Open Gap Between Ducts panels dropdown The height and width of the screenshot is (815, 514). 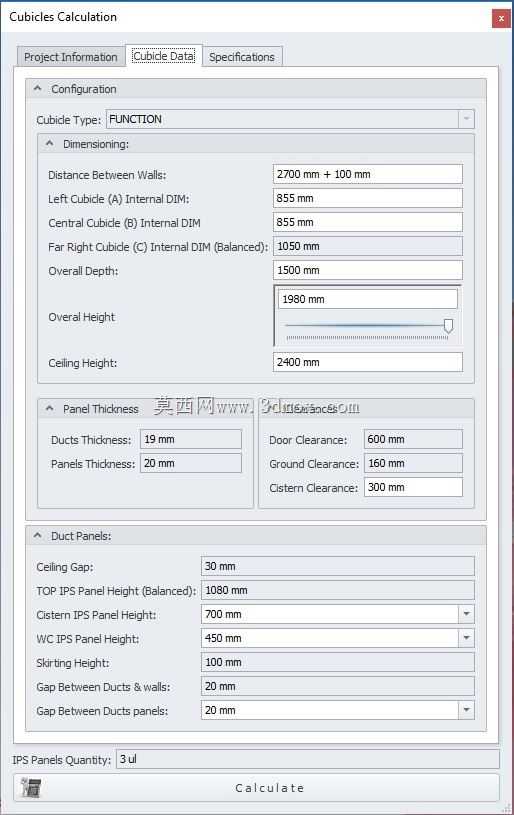coord(466,709)
